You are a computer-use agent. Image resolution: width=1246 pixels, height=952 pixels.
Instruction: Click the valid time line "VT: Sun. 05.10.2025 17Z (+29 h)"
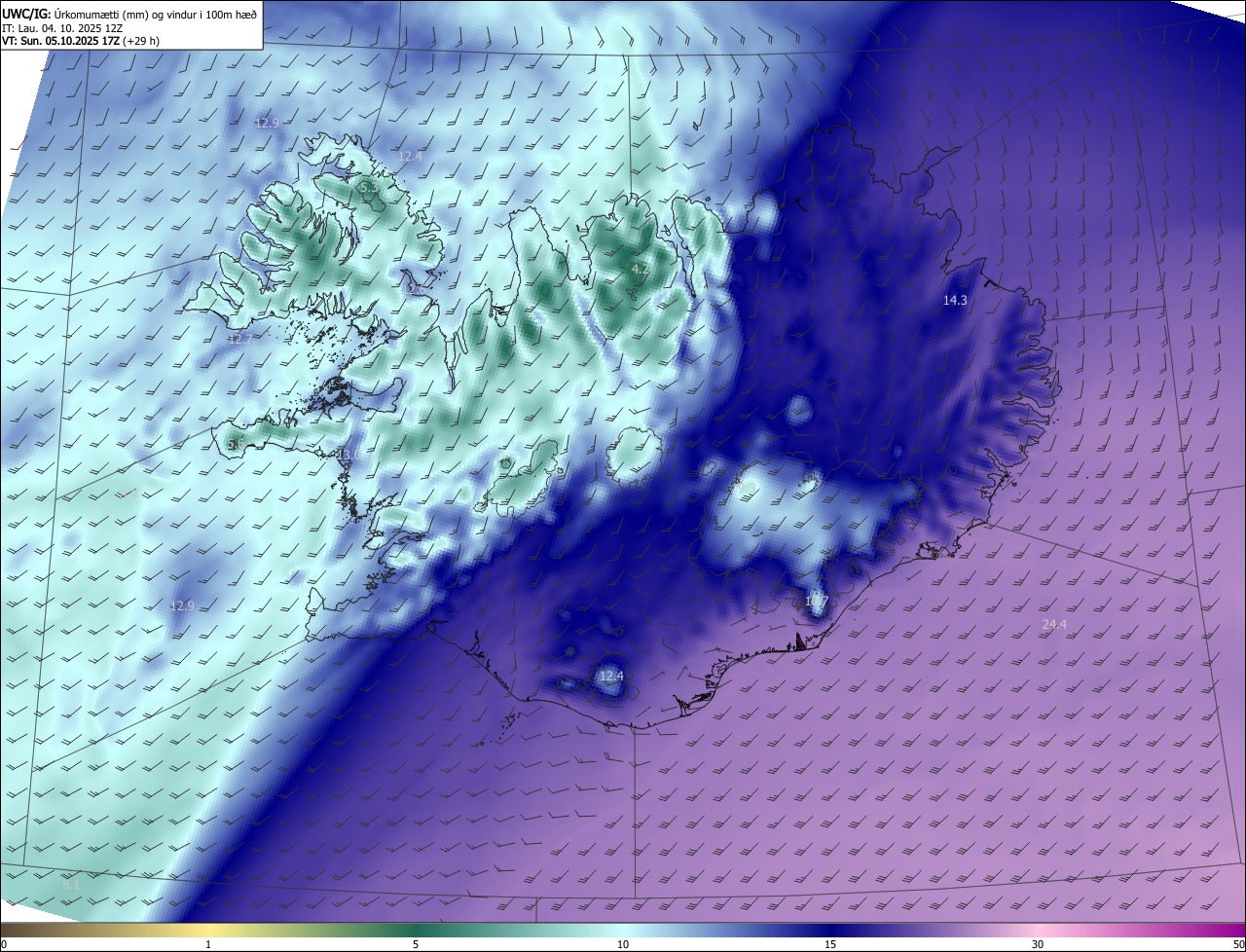pos(81,41)
